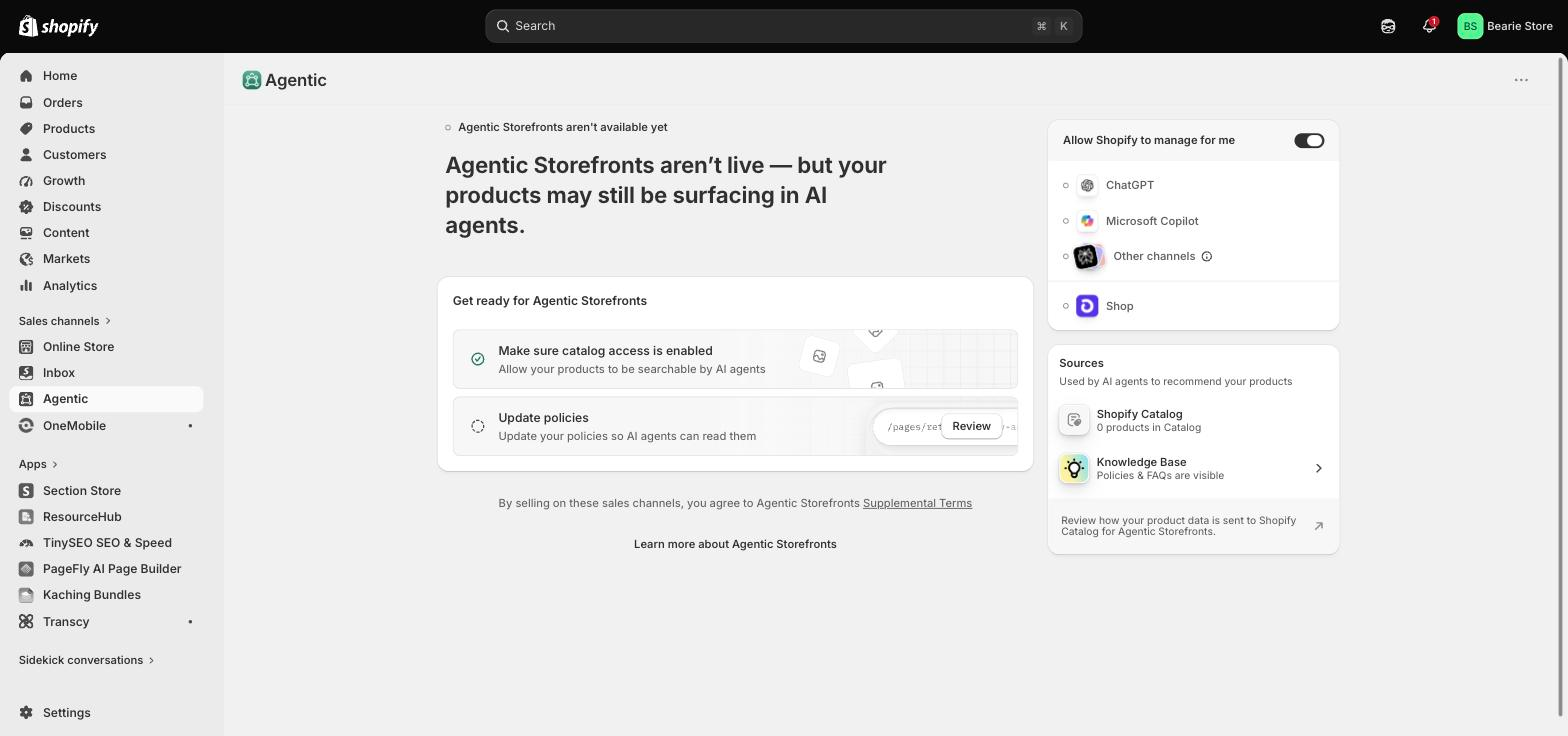The height and width of the screenshot is (736, 1568).
Task: Open the notifications bell
Action: point(1429,26)
